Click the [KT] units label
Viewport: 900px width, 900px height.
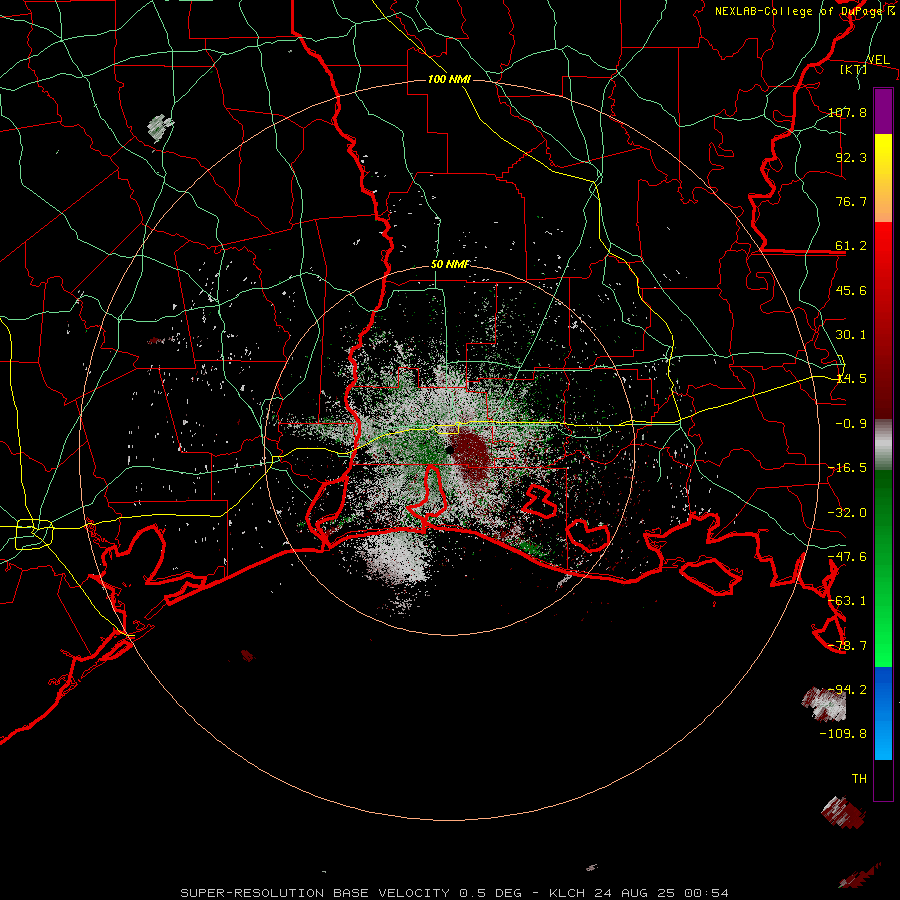pyautogui.click(x=854, y=70)
